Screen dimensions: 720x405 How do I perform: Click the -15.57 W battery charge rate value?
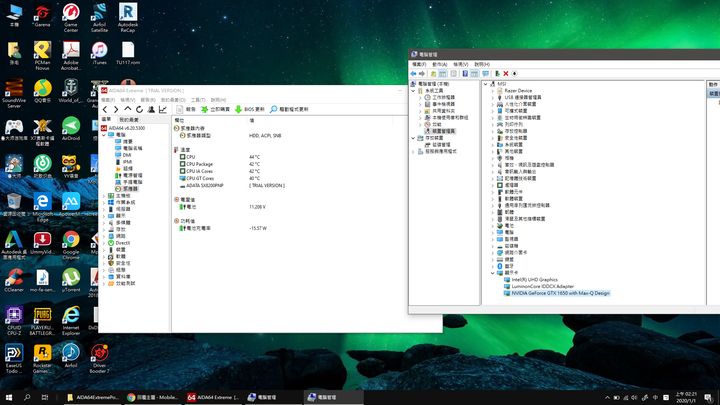(x=258, y=228)
